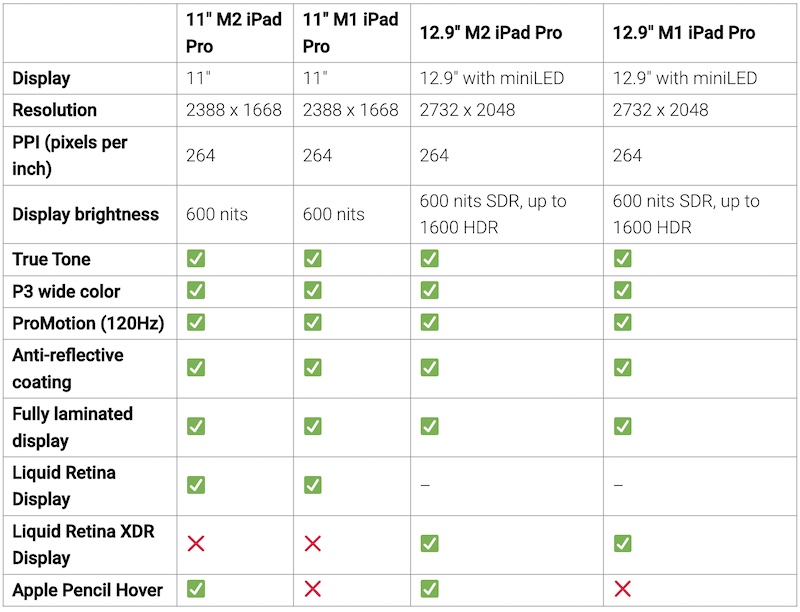
Task: Click the 12.9" M1 iPad Pro header
Action: pos(683,33)
